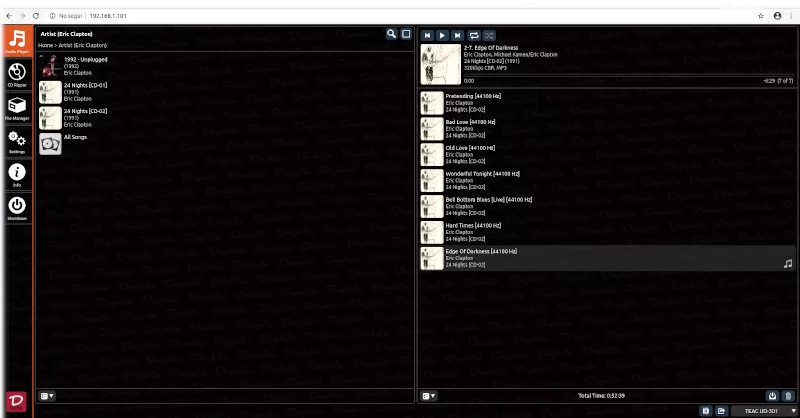Open 24 Nights [CD-02] in artist list

click(224, 118)
